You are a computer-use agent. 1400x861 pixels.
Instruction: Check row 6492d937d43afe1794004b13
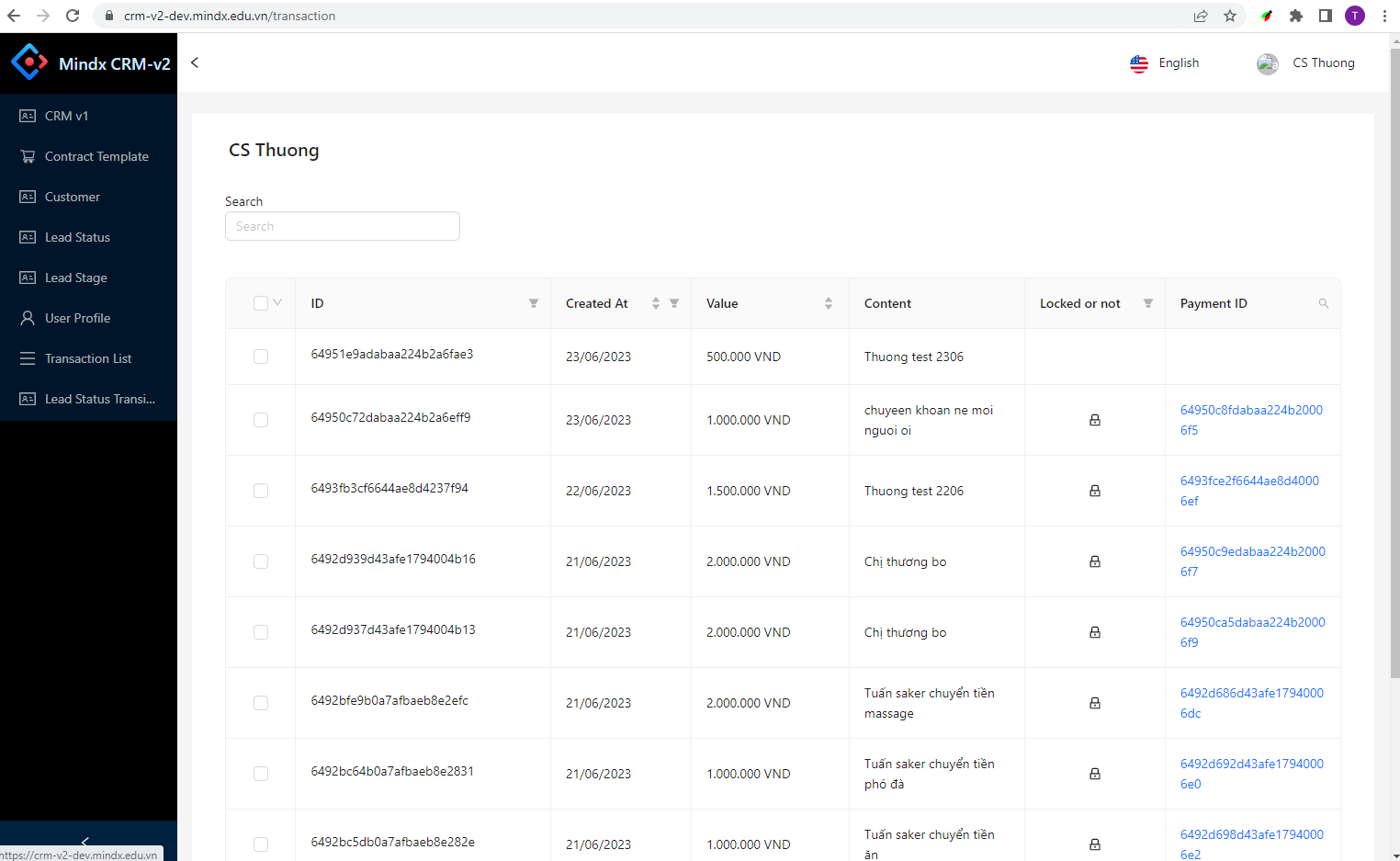[x=261, y=632]
